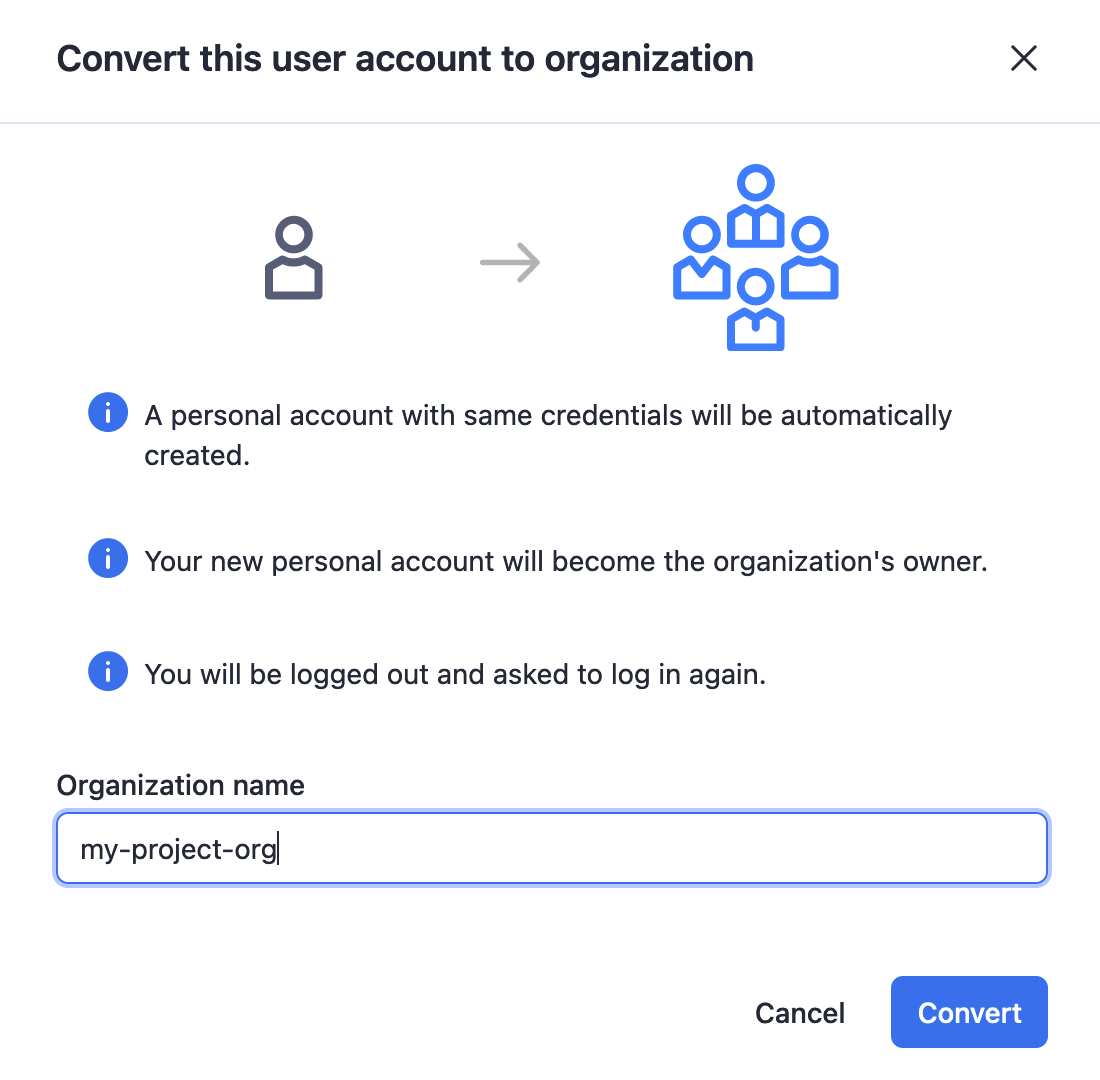Click the text my-project-org in the field

click(176, 847)
